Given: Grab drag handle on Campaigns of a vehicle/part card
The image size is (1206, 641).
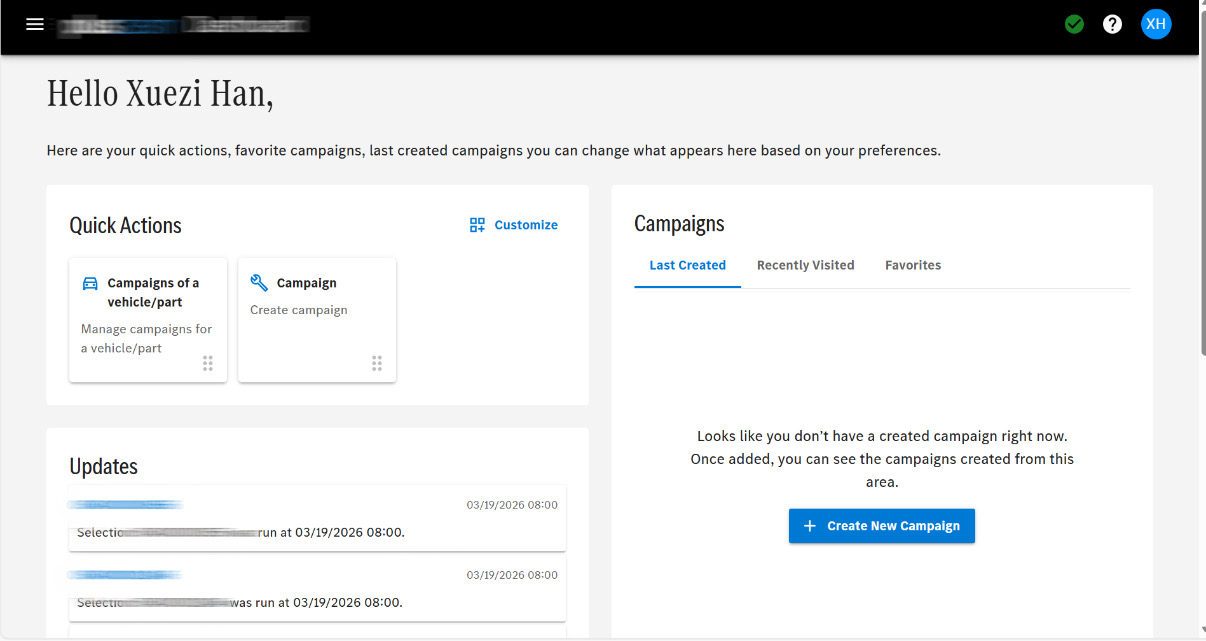Looking at the screenshot, I should tap(208, 363).
